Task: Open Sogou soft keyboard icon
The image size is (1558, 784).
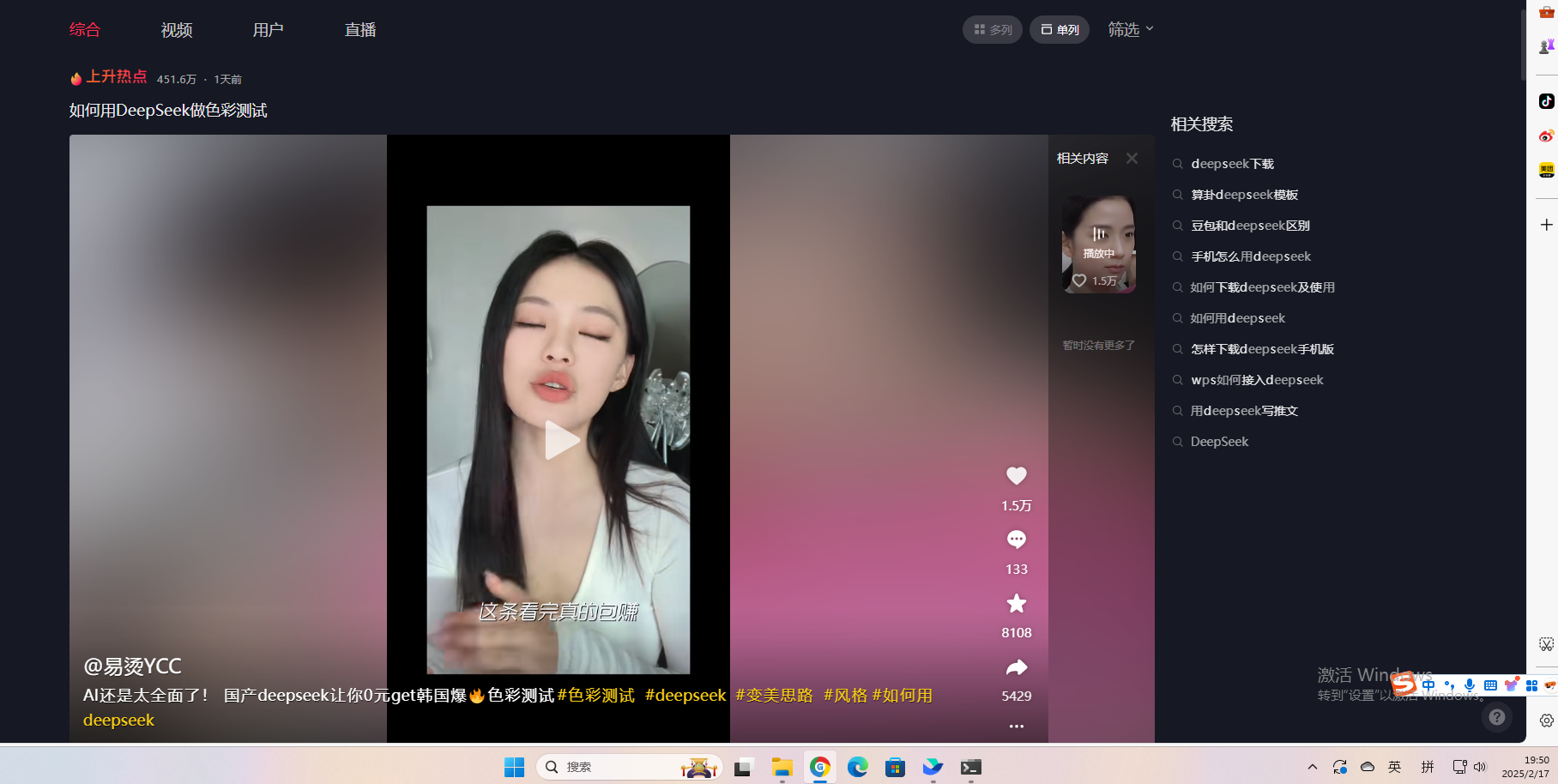Action: coord(1490,685)
